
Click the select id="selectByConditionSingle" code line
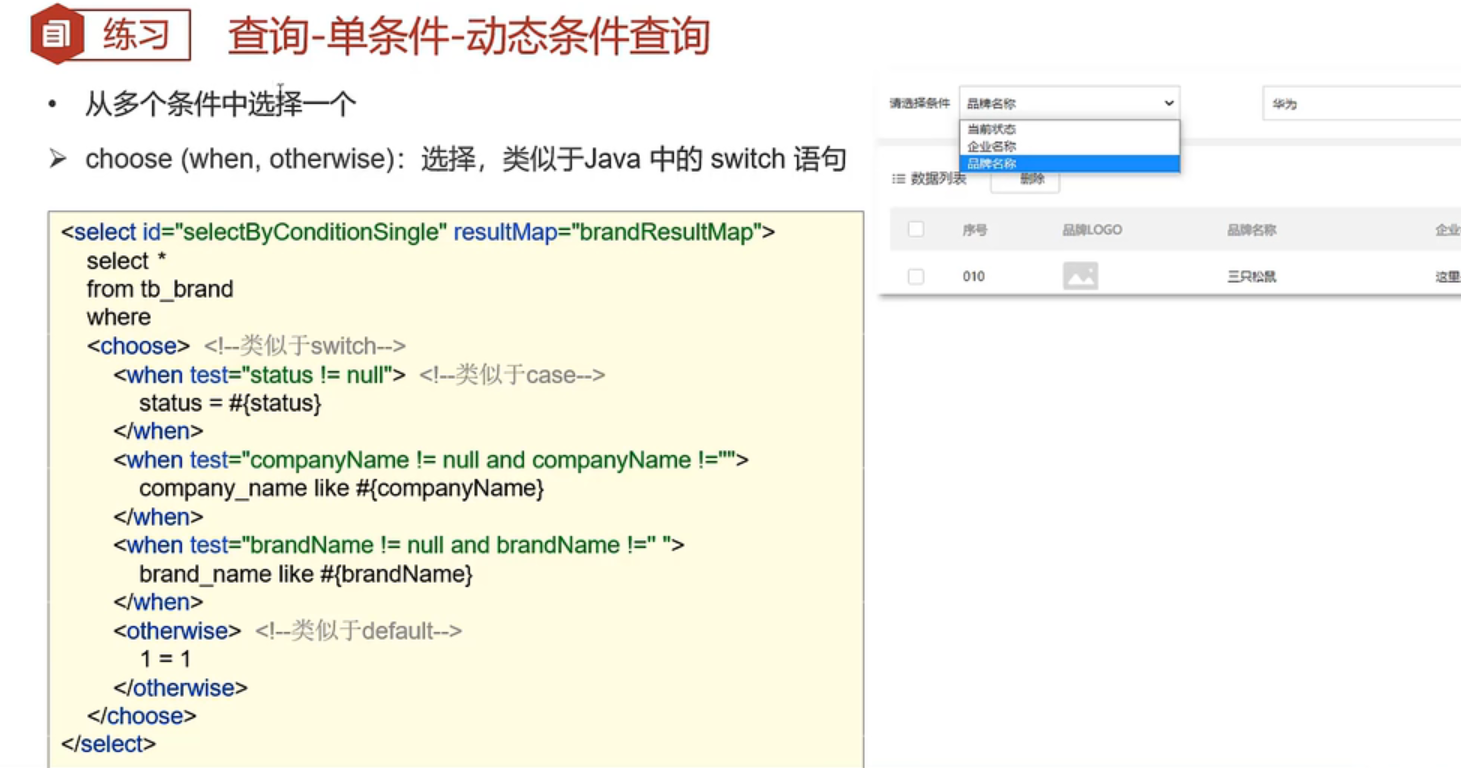point(418,232)
